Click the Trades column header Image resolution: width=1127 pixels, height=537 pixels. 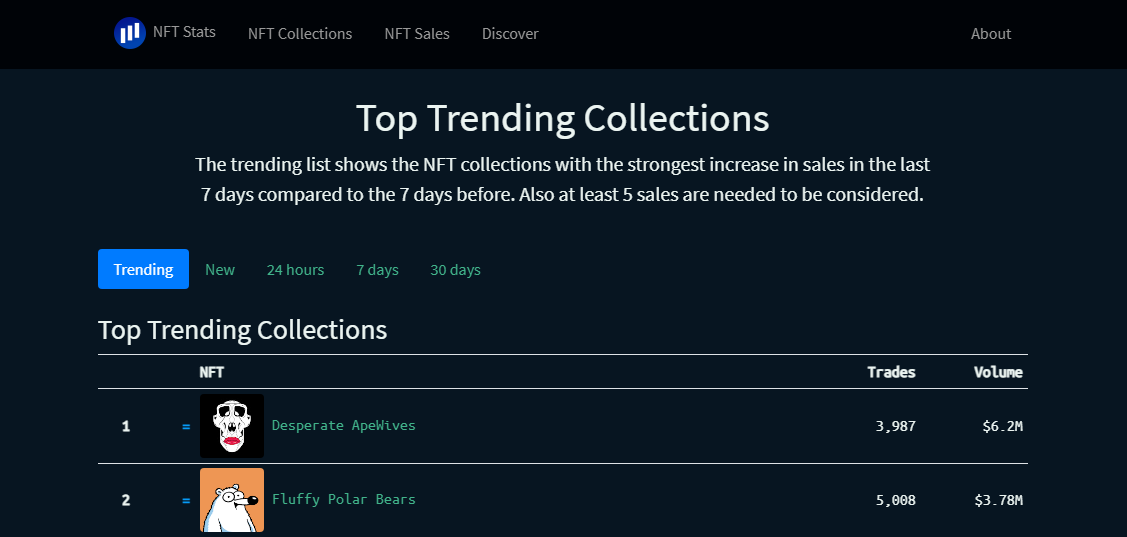pos(891,372)
